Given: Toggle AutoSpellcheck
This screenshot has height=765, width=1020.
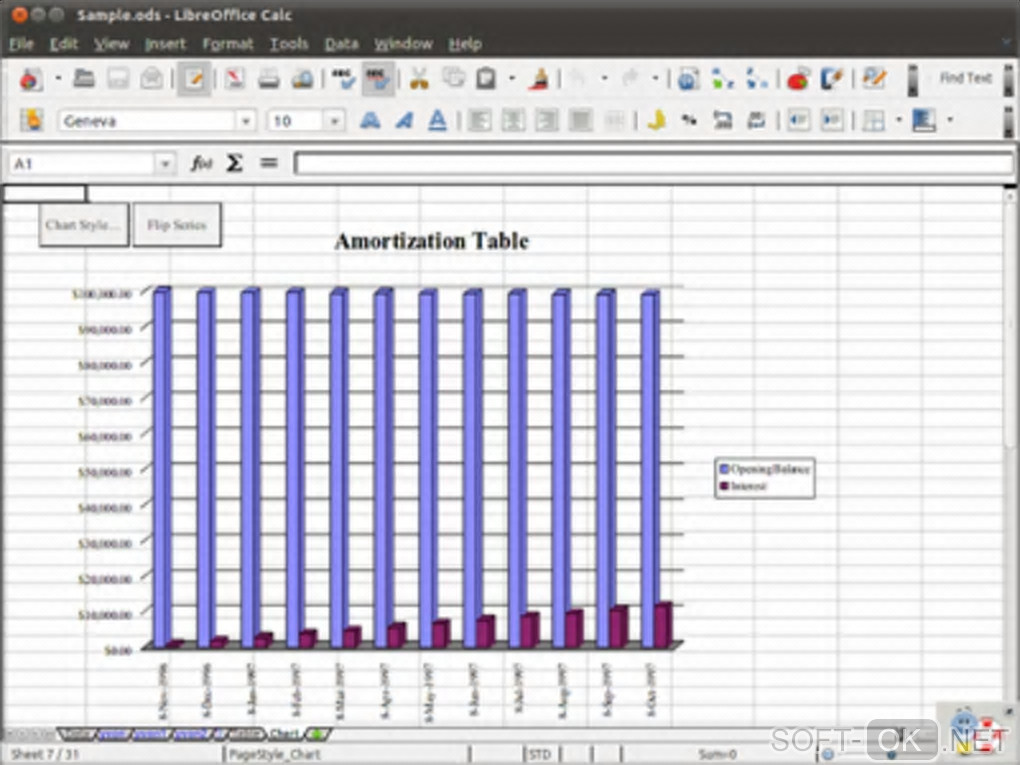Looking at the screenshot, I should pyautogui.click(x=378, y=79).
